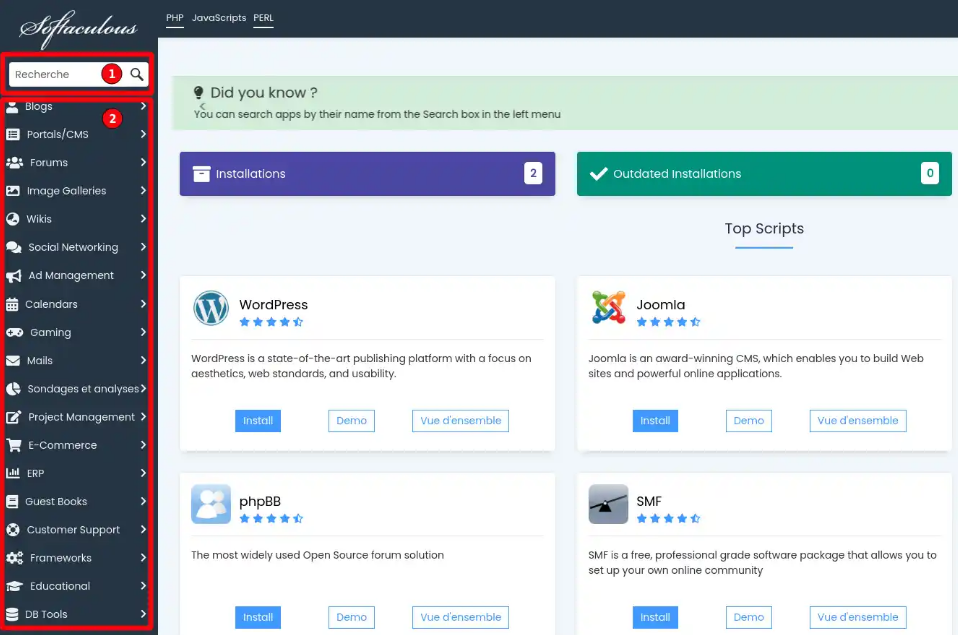Select the PERL tab
958x635 pixels.
(263, 18)
